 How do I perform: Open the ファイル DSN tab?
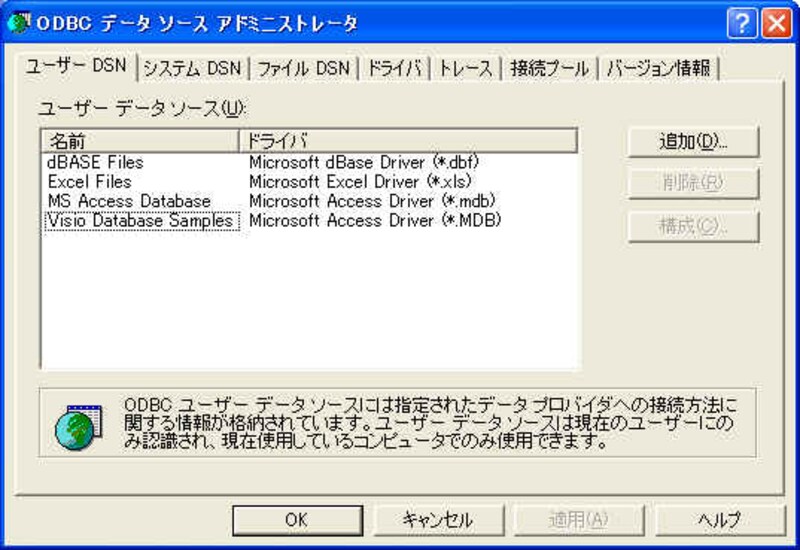pyautogui.click(x=304, y=68)
